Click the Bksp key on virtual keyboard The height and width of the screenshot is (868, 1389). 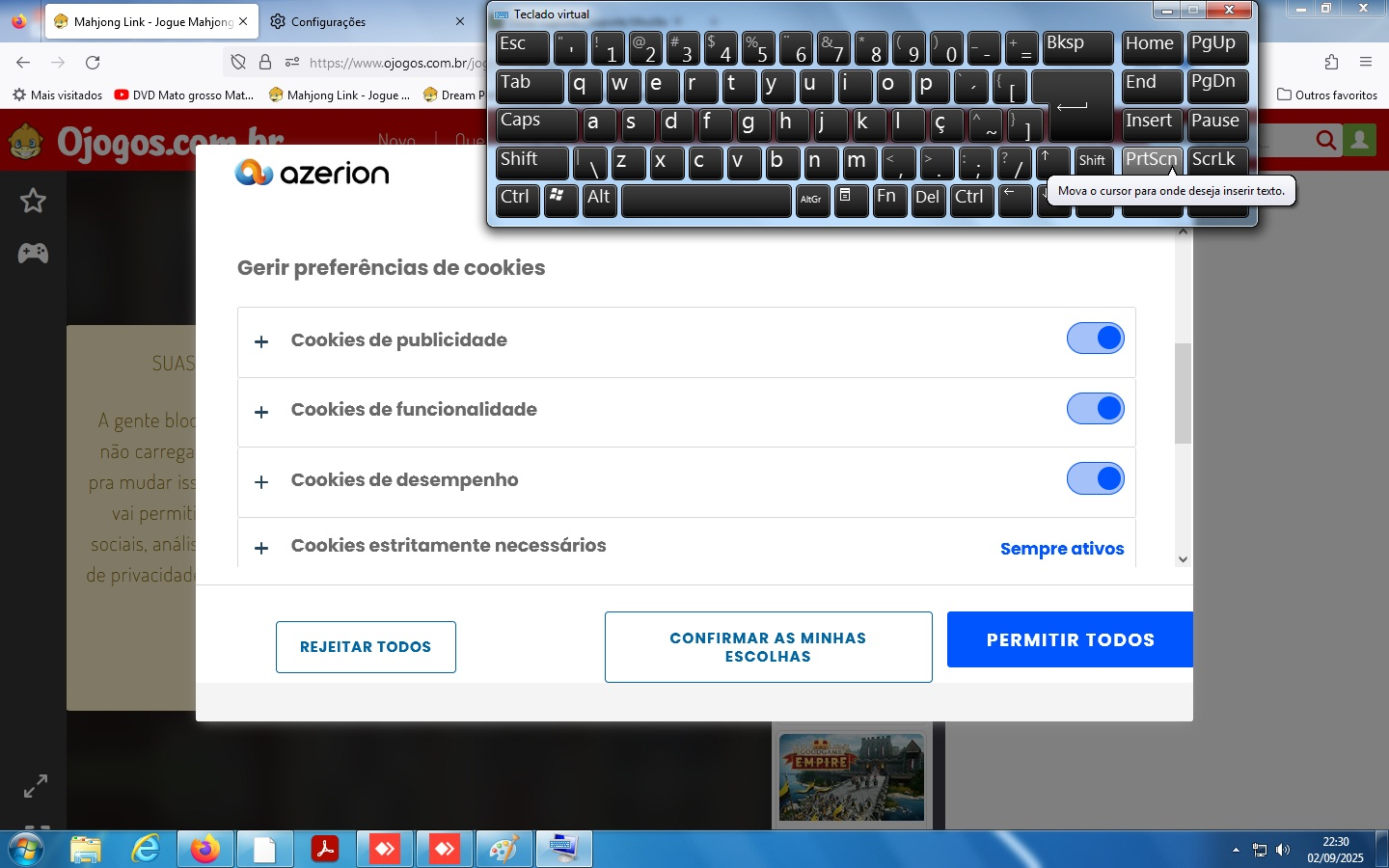[1077, 47]
